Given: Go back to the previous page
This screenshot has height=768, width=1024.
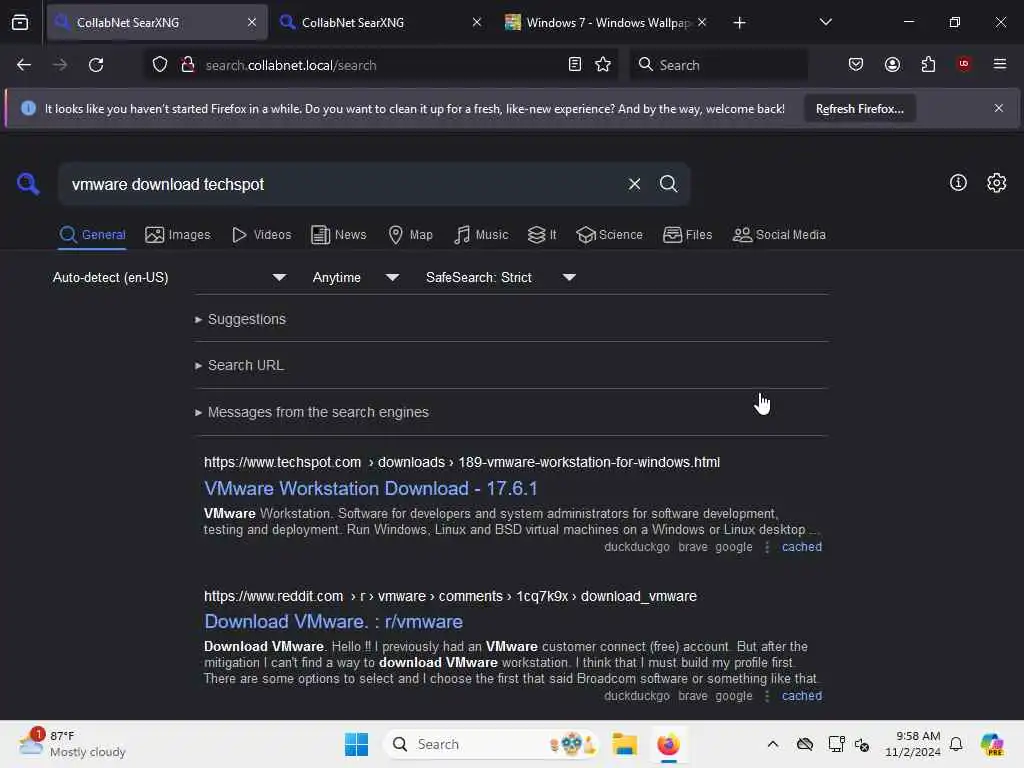Looking at the screenshot, I should (24, 65).
